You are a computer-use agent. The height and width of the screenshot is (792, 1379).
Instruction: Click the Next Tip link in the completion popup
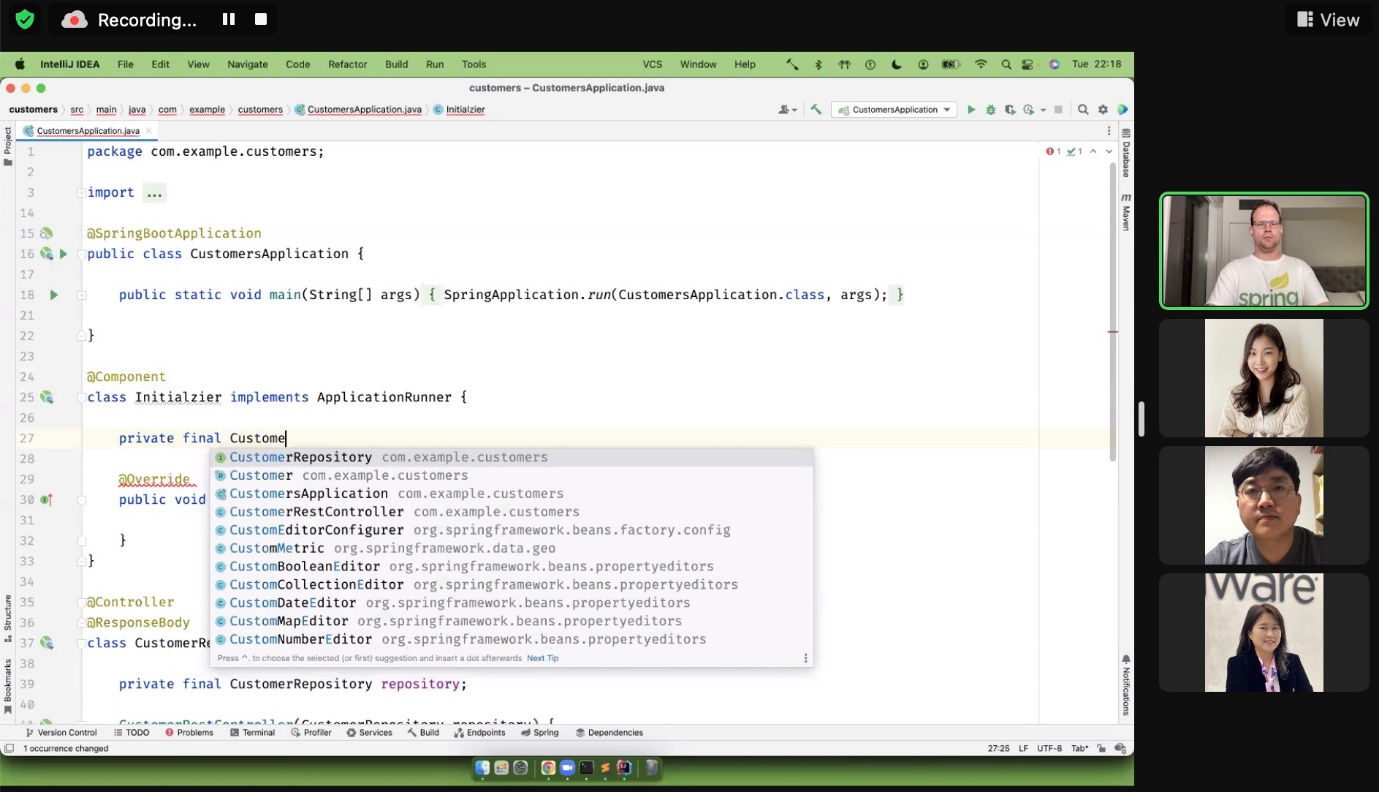tap(543, 658)
